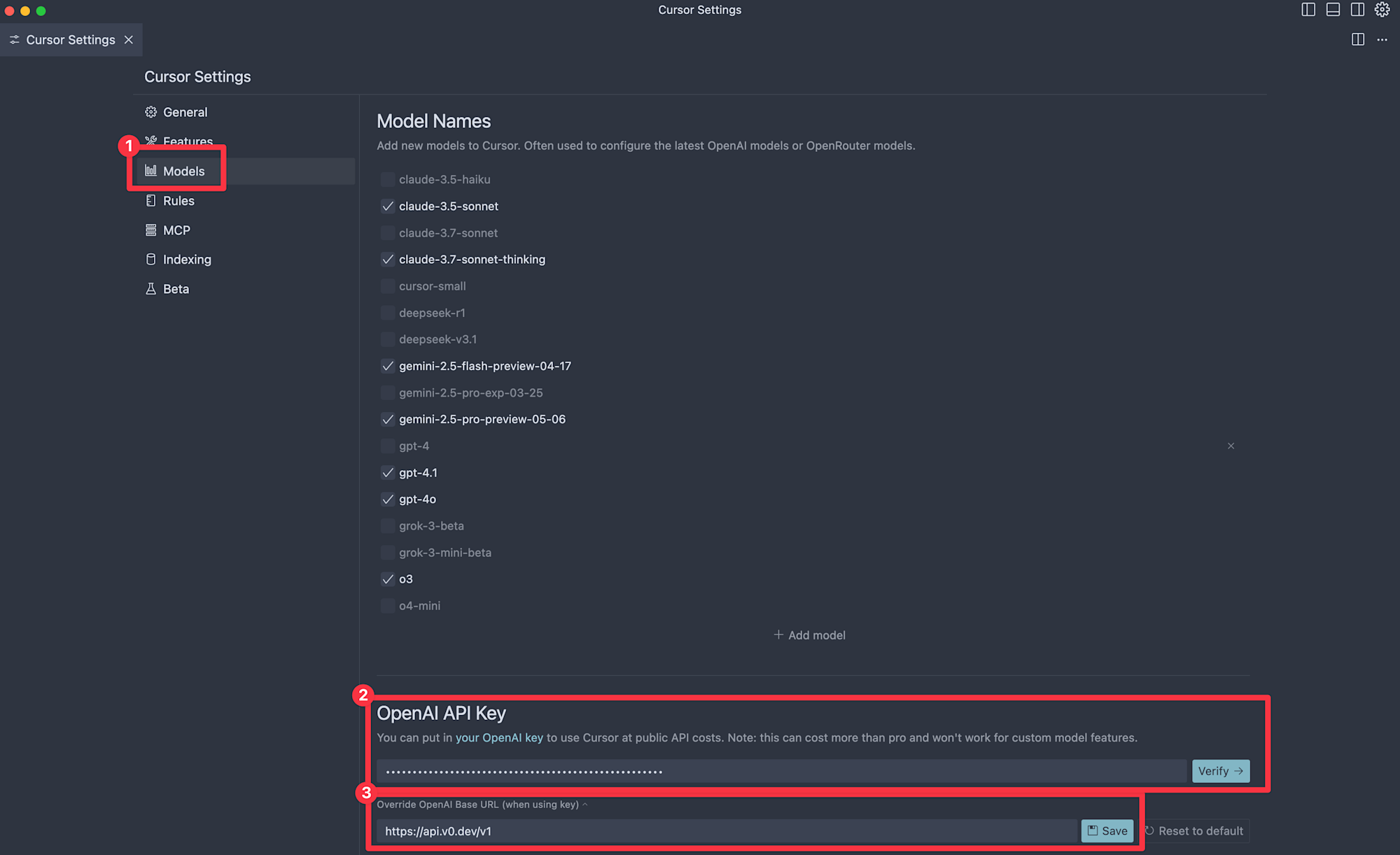Uncheck claude-3.7-sonnet-thinking model
The image size is (1400, 855).
pyautogui.click(x=387, y=260)
